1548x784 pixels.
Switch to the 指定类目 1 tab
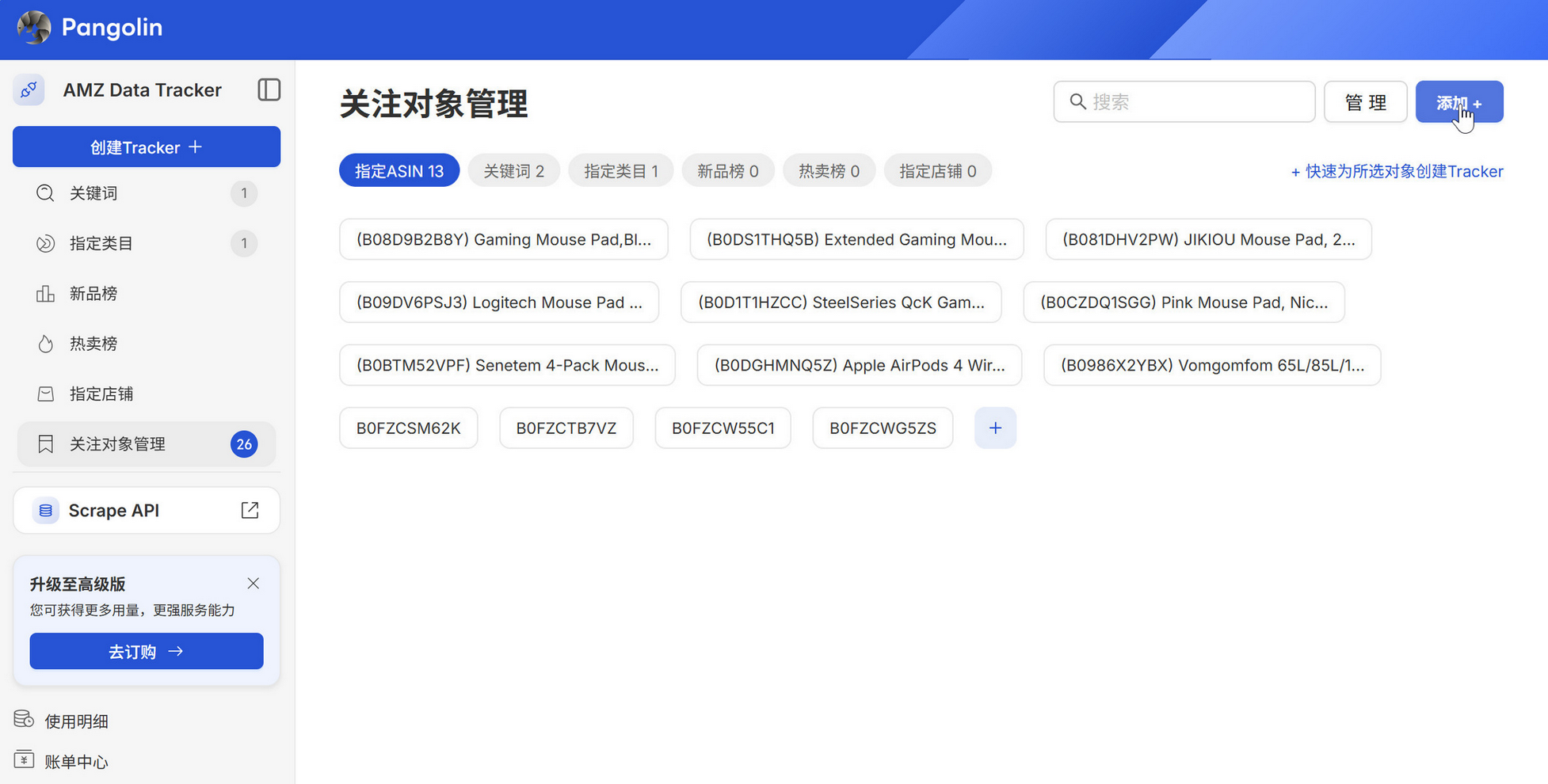pos(620,171)
